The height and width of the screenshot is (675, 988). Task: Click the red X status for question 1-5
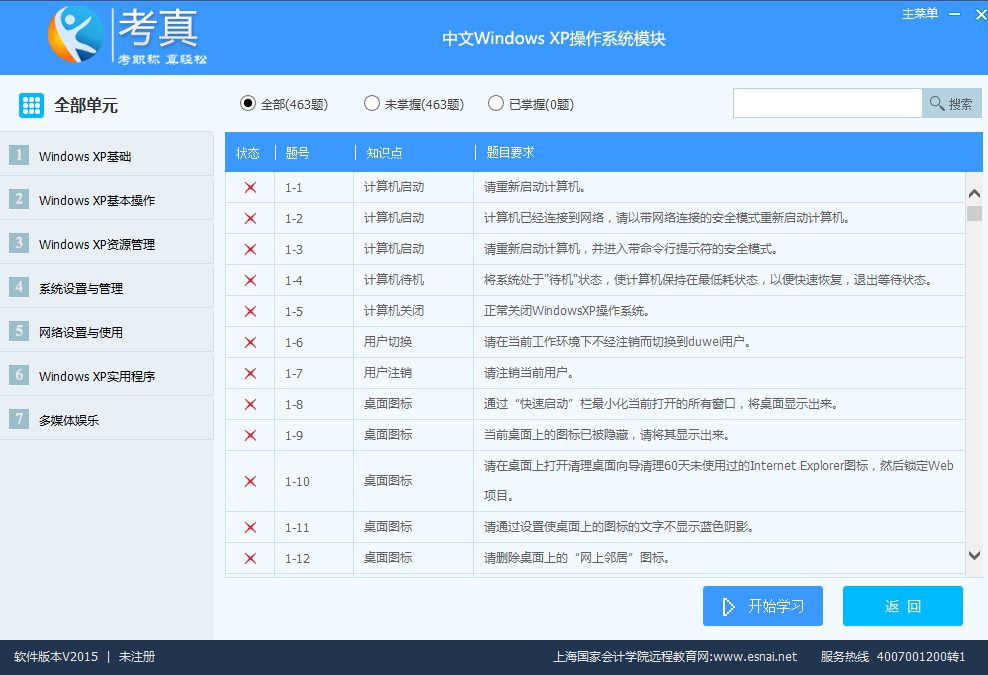point(250,311)
